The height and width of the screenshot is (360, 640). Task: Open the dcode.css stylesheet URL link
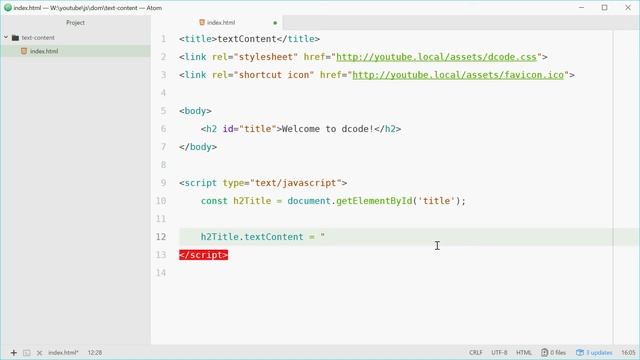436,57
